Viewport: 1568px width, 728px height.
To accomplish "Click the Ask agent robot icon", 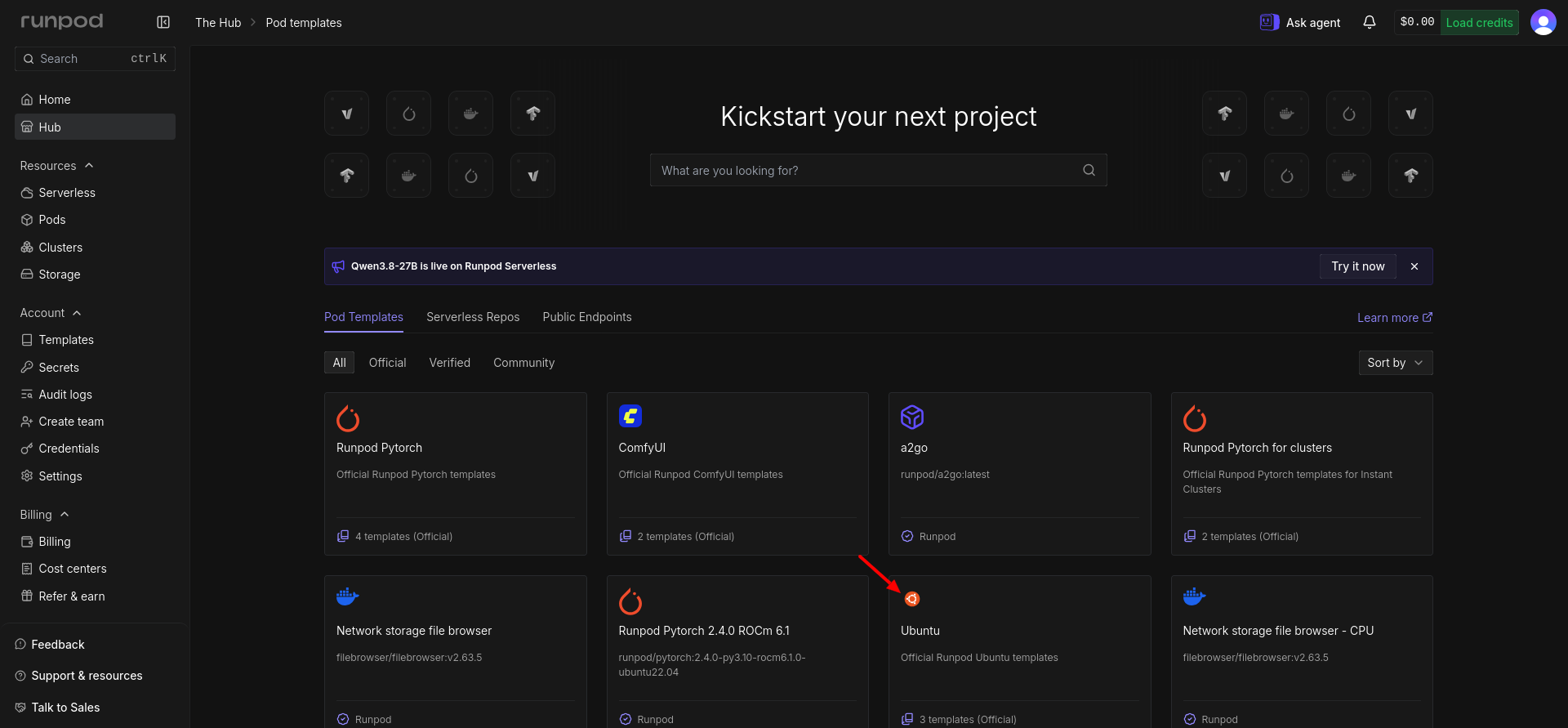I will [1269, 22].
